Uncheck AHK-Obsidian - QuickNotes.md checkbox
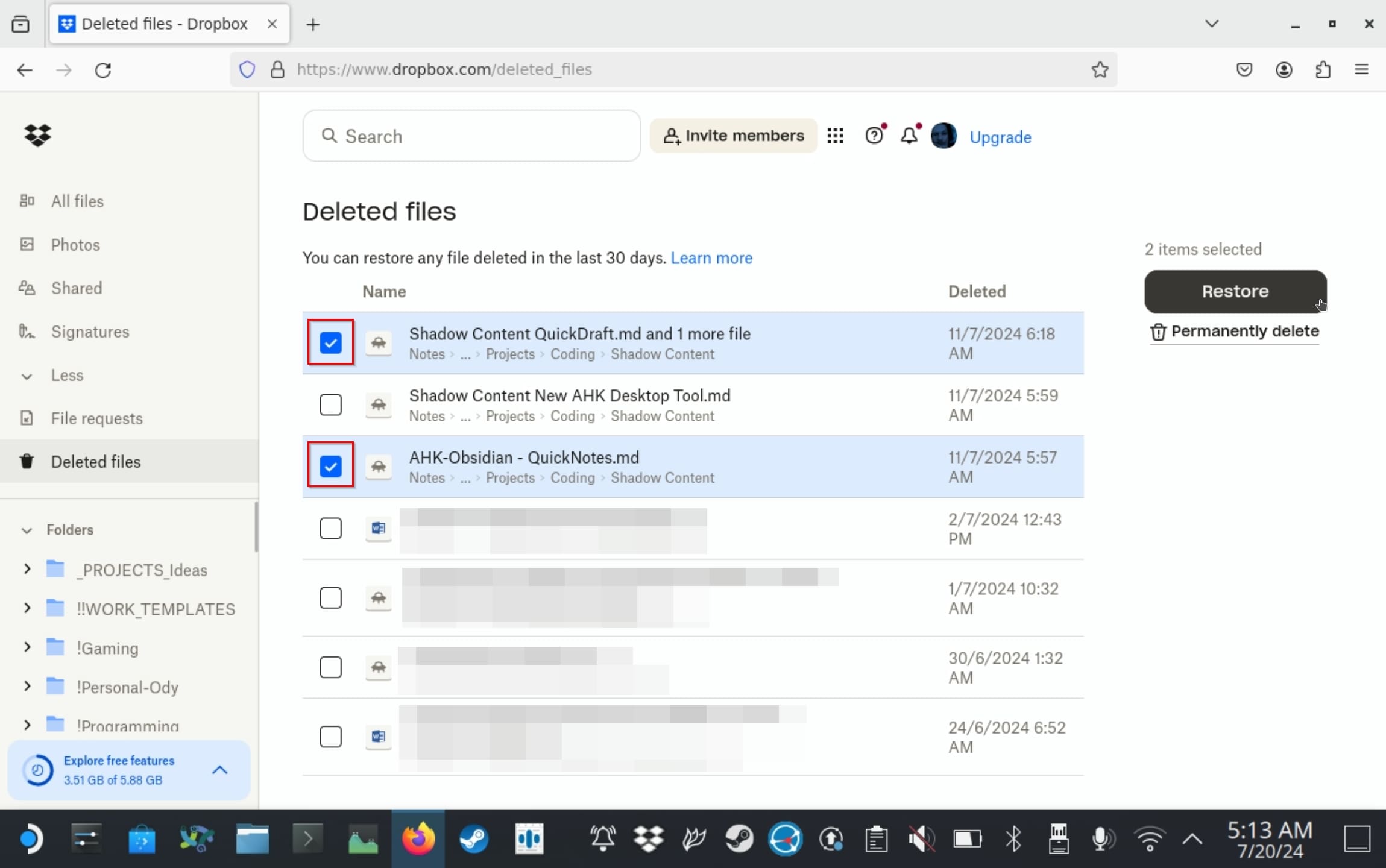1386x868 pixels. 330,467
